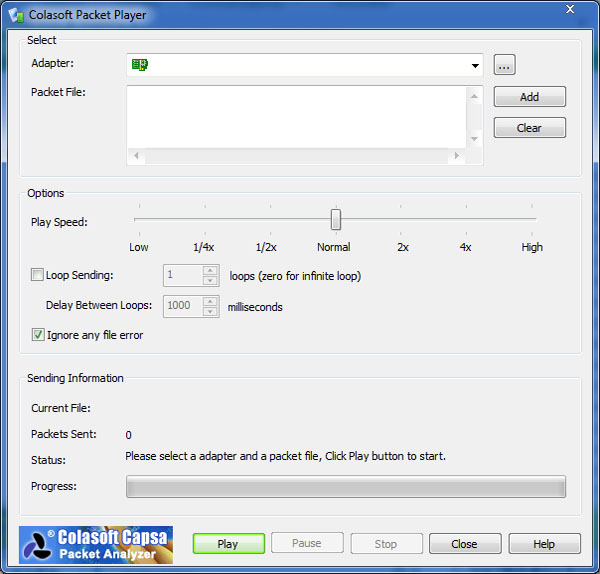Decrease delay between loops down arrow
Viewport: 600px width, 574px height.
click(x=210, y=311)
